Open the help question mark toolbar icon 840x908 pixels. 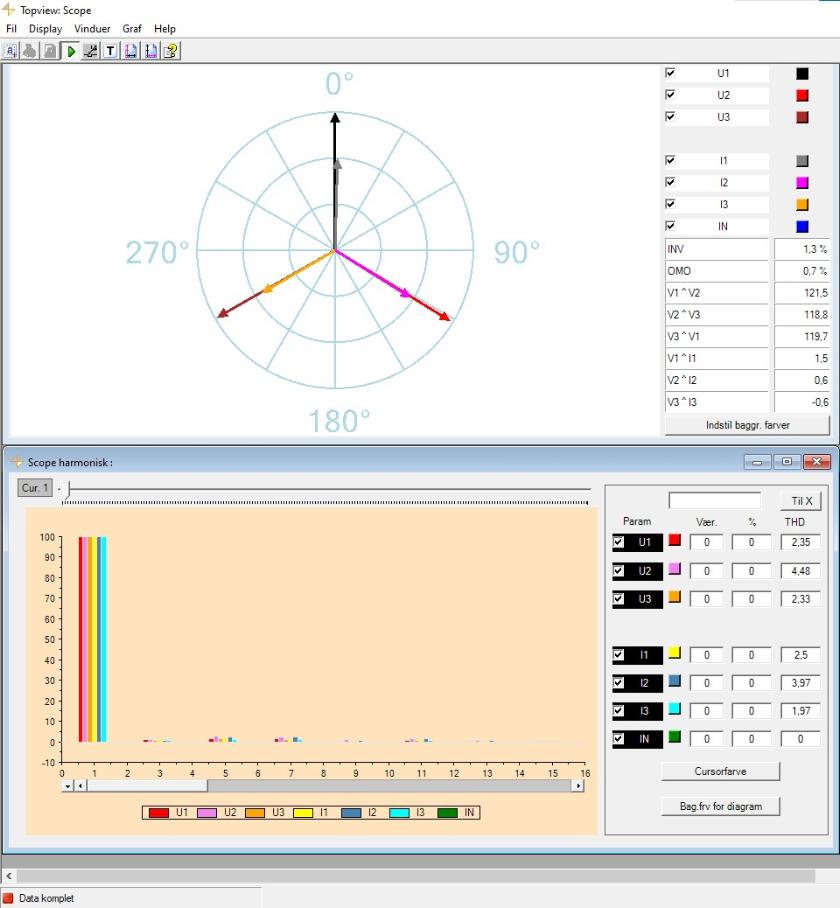pyautogui.click(x=171, y=51)
